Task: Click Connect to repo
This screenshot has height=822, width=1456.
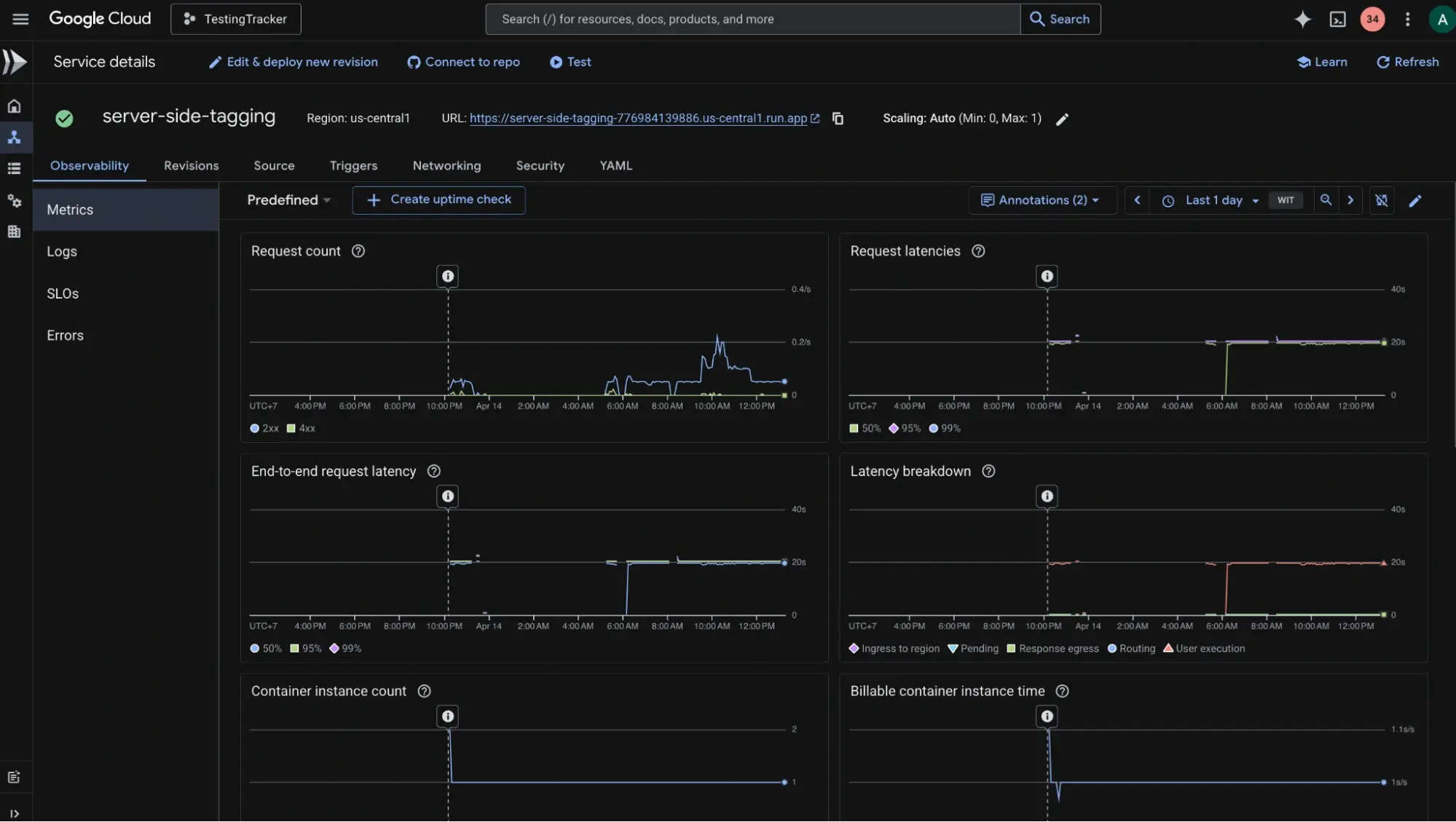Action: (x=463, y=62)
